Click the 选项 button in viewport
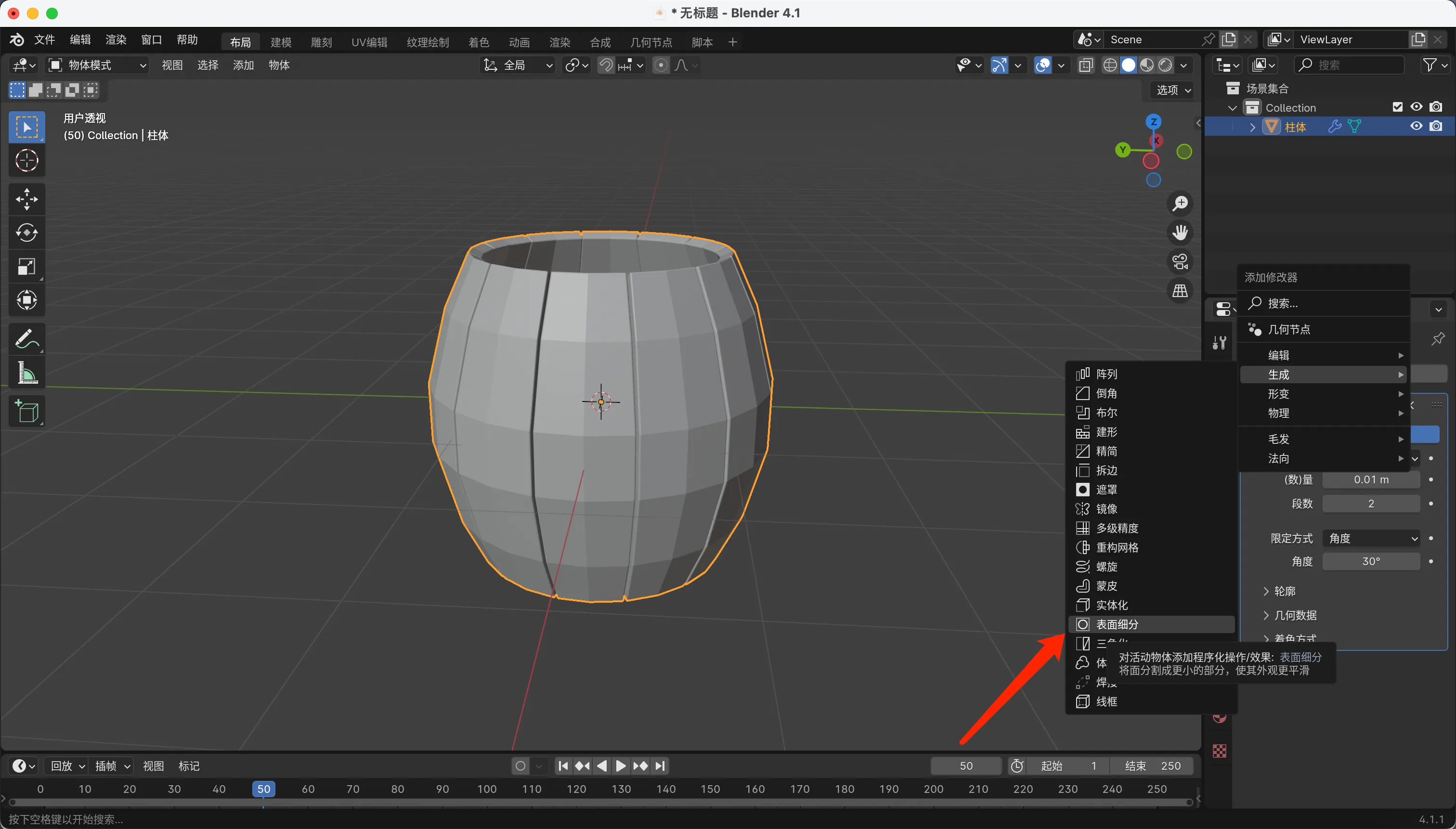 coord(1173,90)
